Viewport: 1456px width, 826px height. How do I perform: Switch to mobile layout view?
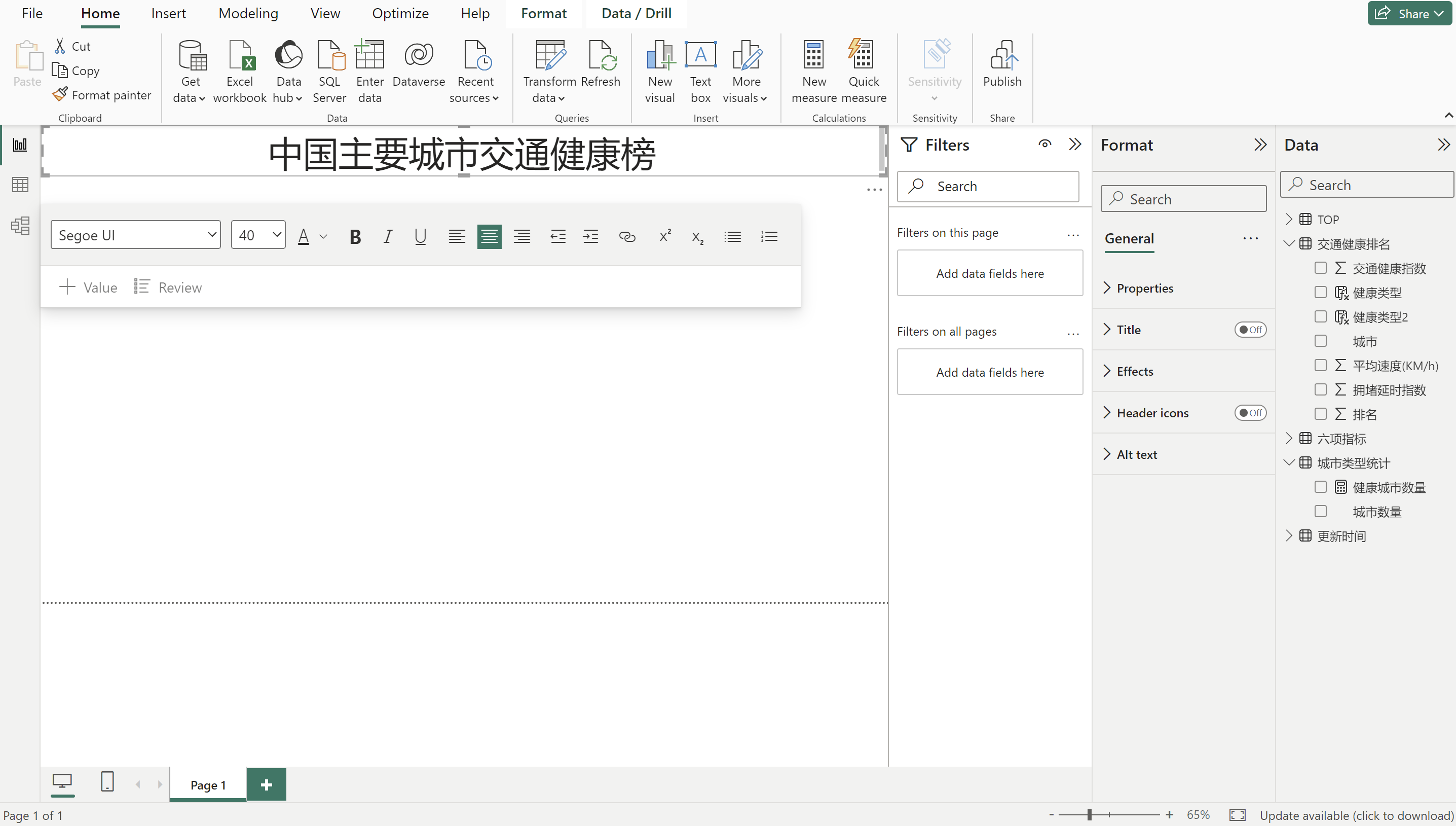click(107, 782)
